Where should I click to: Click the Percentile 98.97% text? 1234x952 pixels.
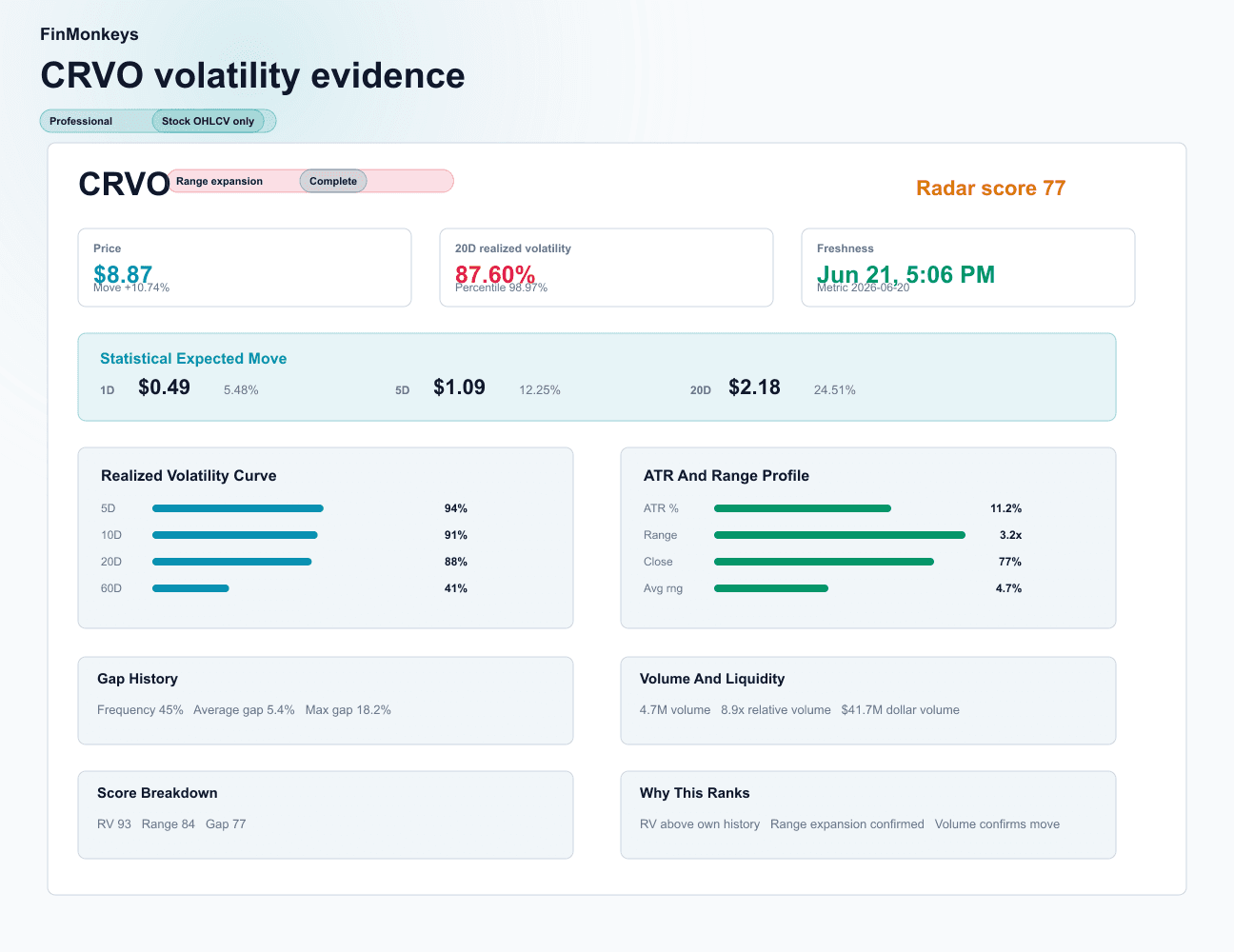click(x=501, y=288)
